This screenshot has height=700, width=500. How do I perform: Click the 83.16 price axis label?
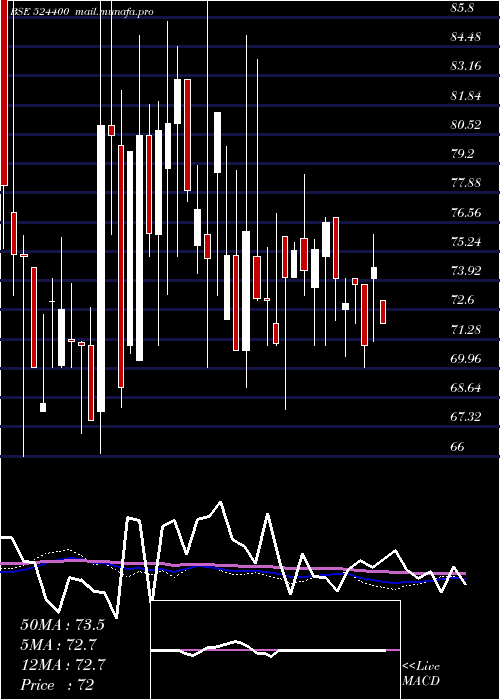pyautogui.click(x=466, y=66)
